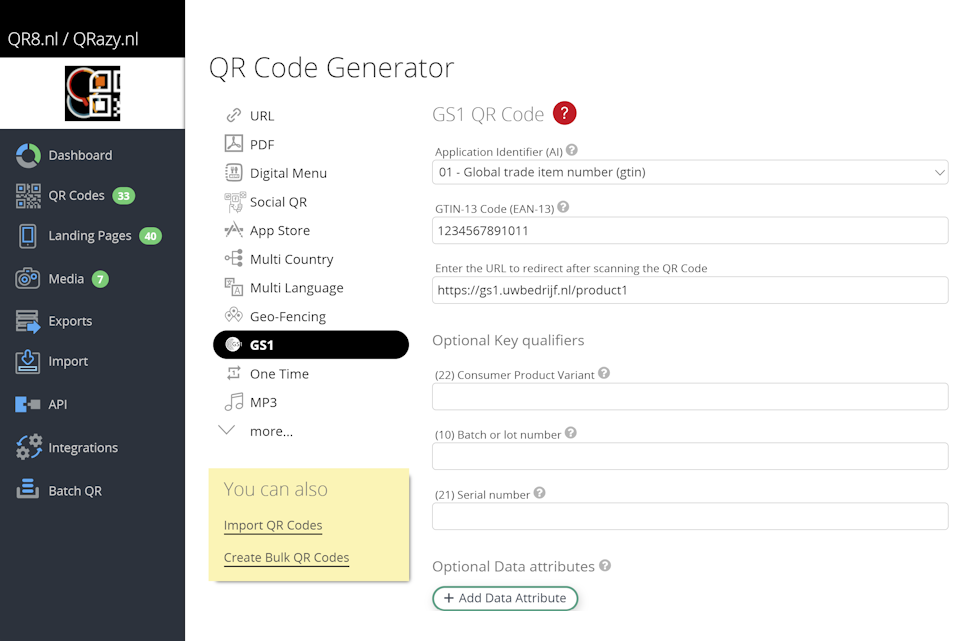Click the GTIN-13 Code input field
This screenshot has width=960, height=641.
click(x=690, y=231)
